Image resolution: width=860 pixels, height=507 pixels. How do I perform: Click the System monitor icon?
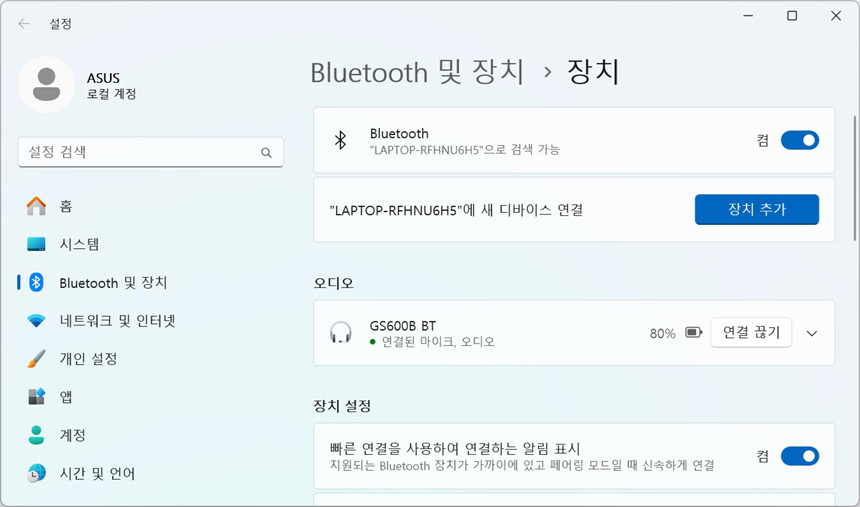point(37,244)
